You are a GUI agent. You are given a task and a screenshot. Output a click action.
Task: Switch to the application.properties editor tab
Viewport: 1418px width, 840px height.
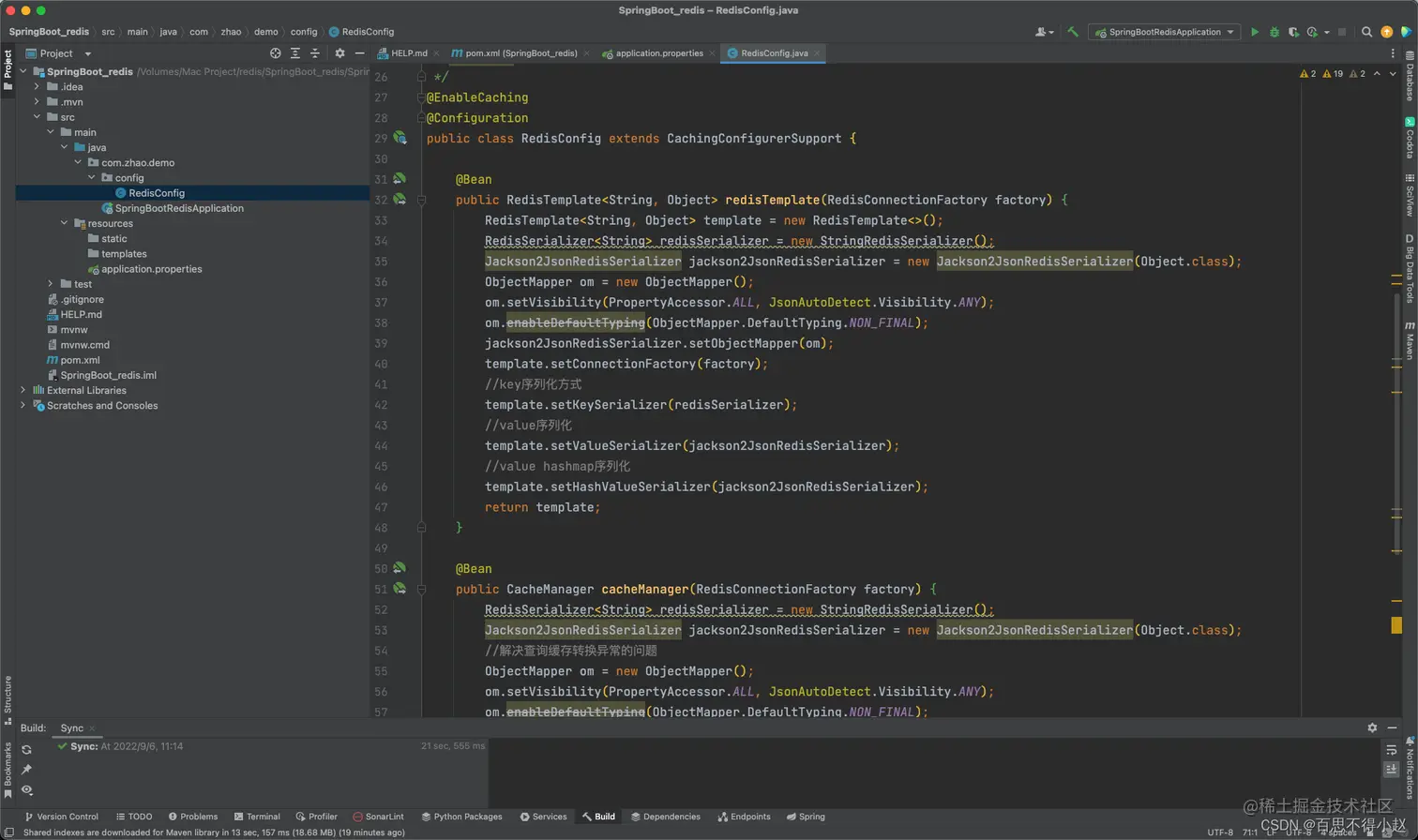[x=658, y=53]
